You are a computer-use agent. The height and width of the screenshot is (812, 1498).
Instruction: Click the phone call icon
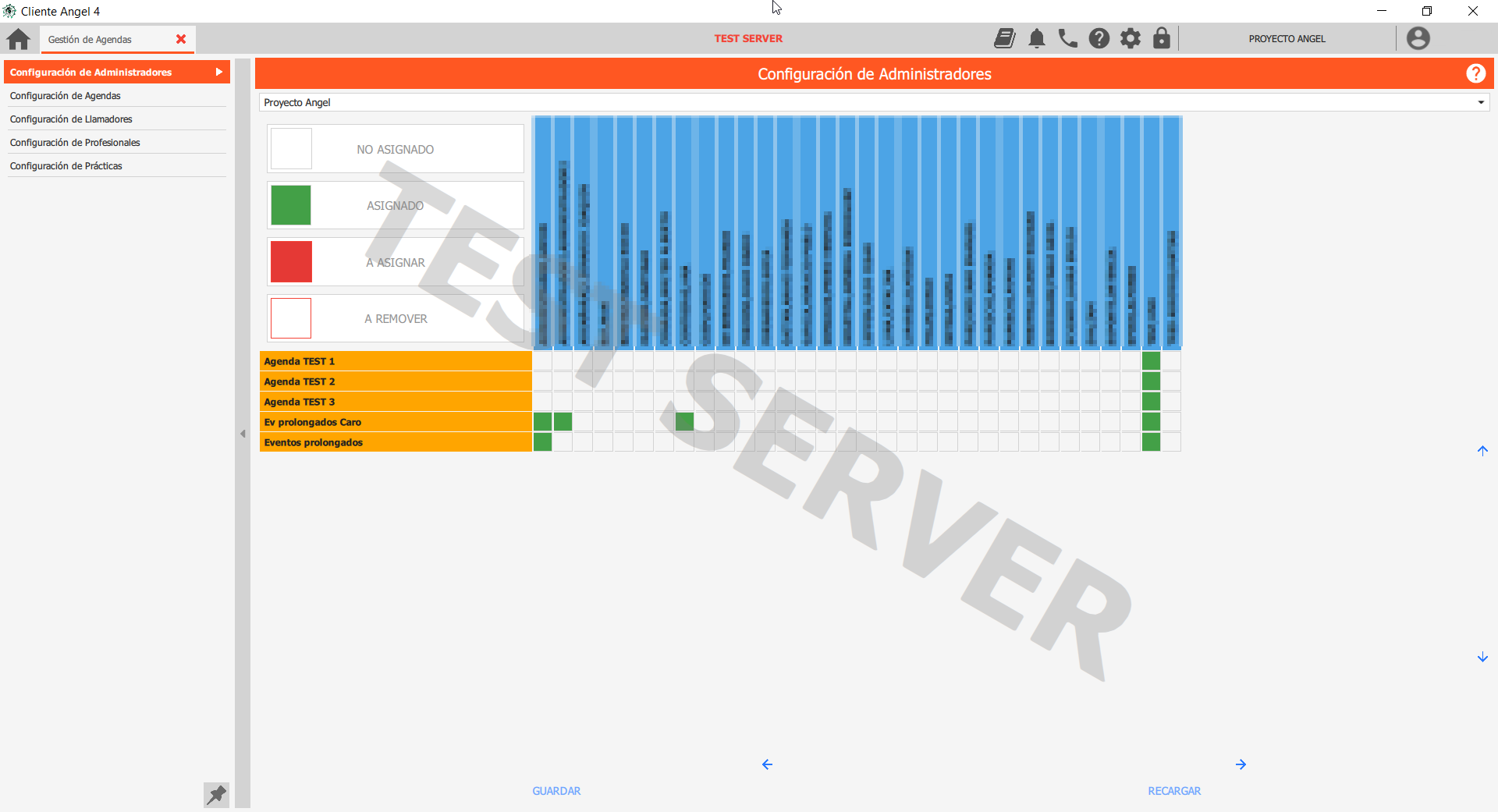(1067, 38)
